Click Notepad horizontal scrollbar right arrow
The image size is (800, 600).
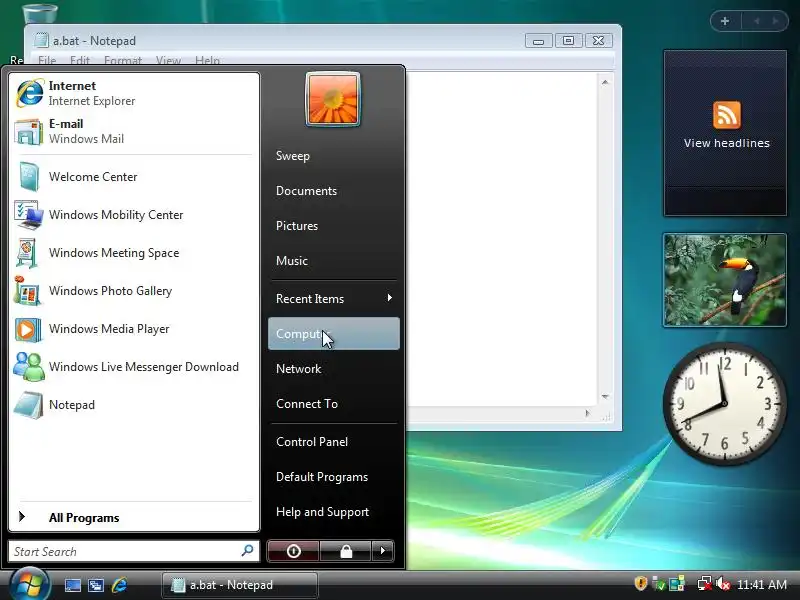pyautogui.click(x=587, y=413)
